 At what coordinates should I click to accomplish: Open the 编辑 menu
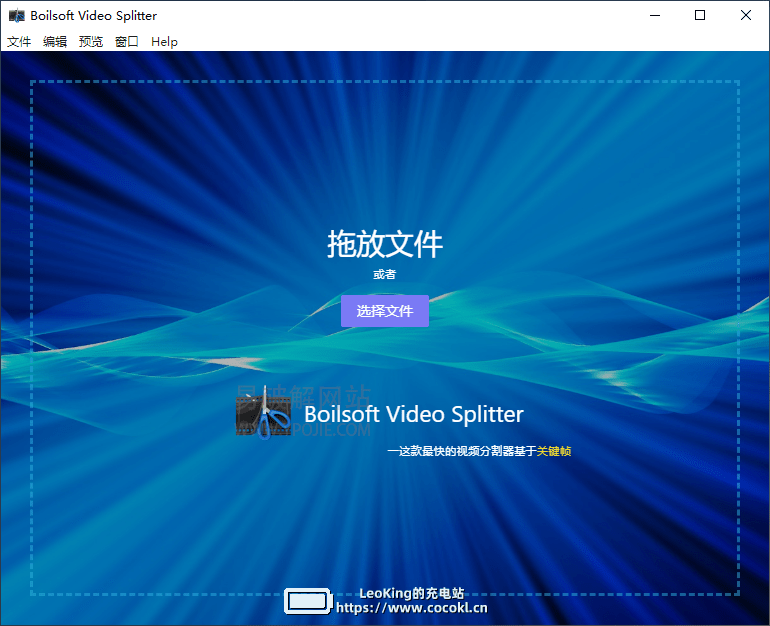click(55, 42)
